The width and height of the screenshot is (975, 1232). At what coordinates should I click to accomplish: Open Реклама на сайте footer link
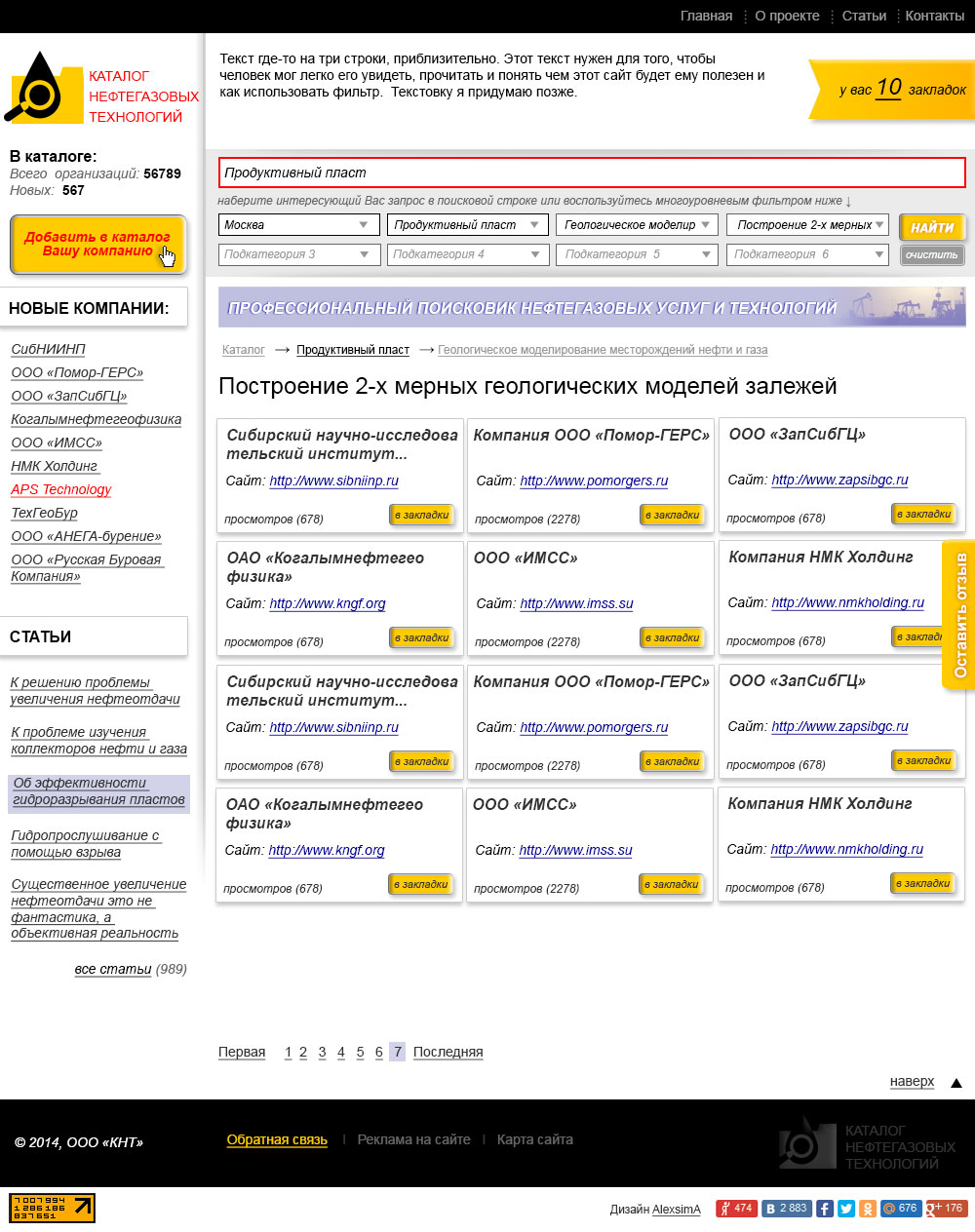point(413,1139)
